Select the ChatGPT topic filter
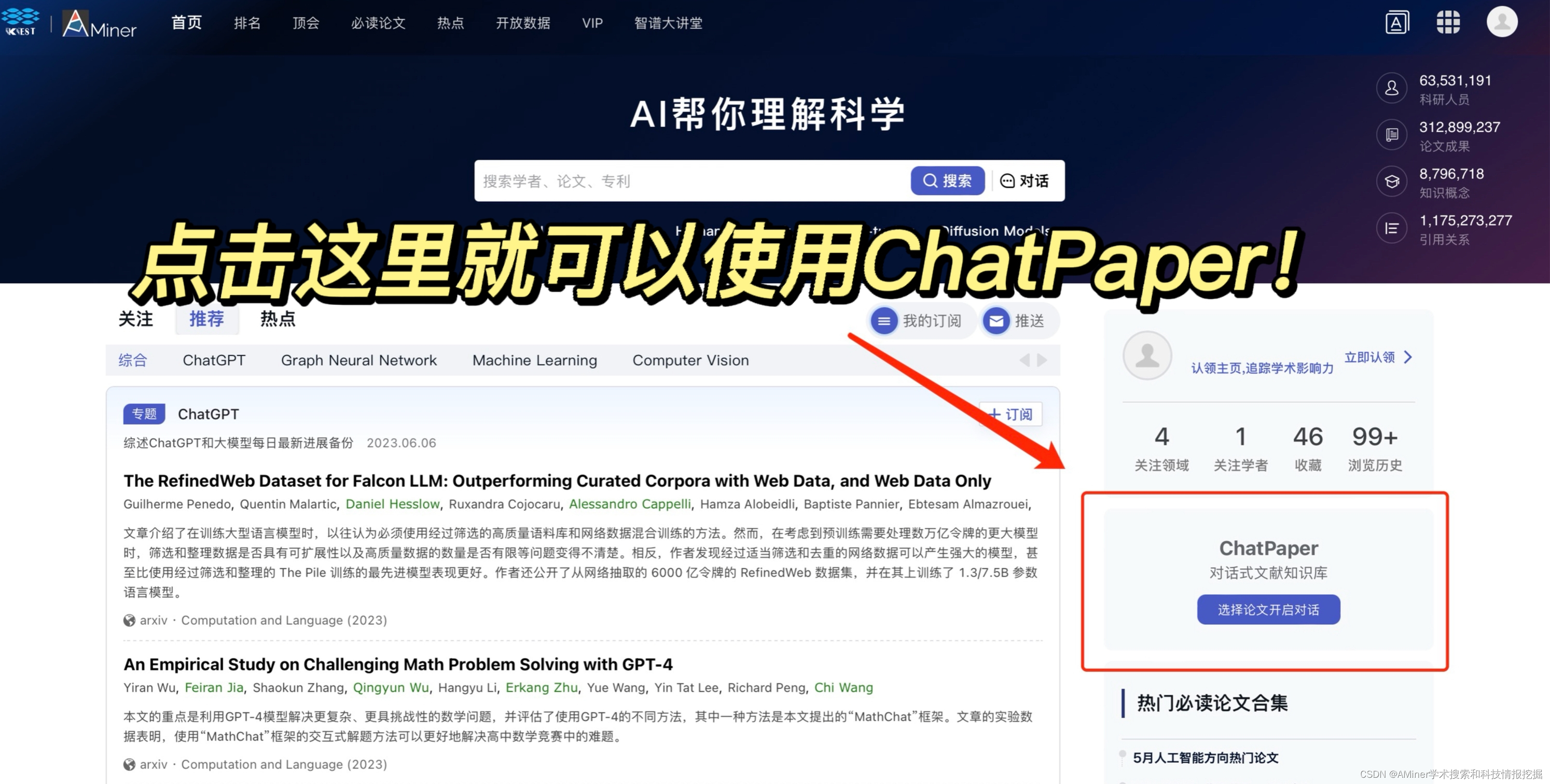The width and height of the screenshot is (1550, 784). 214,361
